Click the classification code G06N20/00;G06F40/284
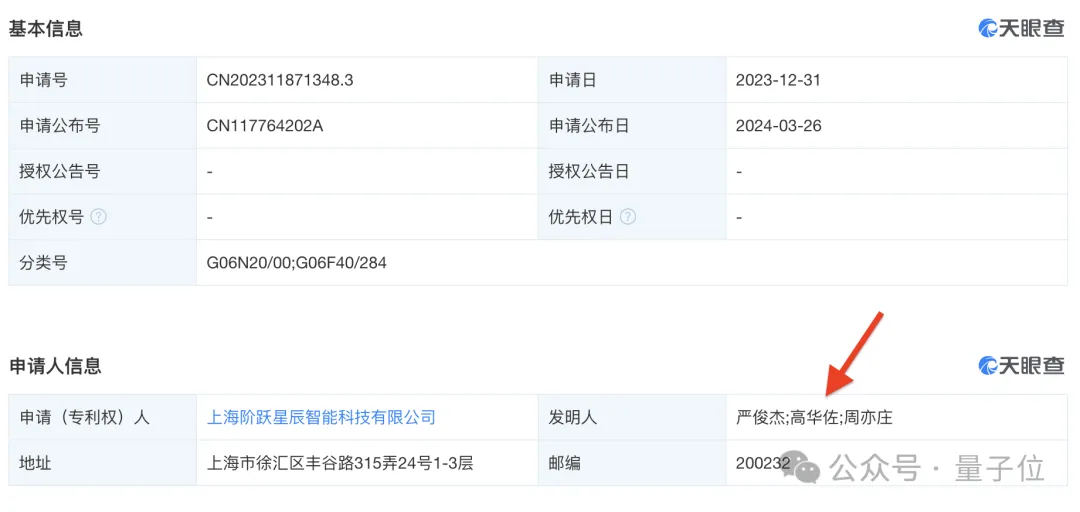The height and width of the screenshot is (512, 1080). (x=296, y=263)
